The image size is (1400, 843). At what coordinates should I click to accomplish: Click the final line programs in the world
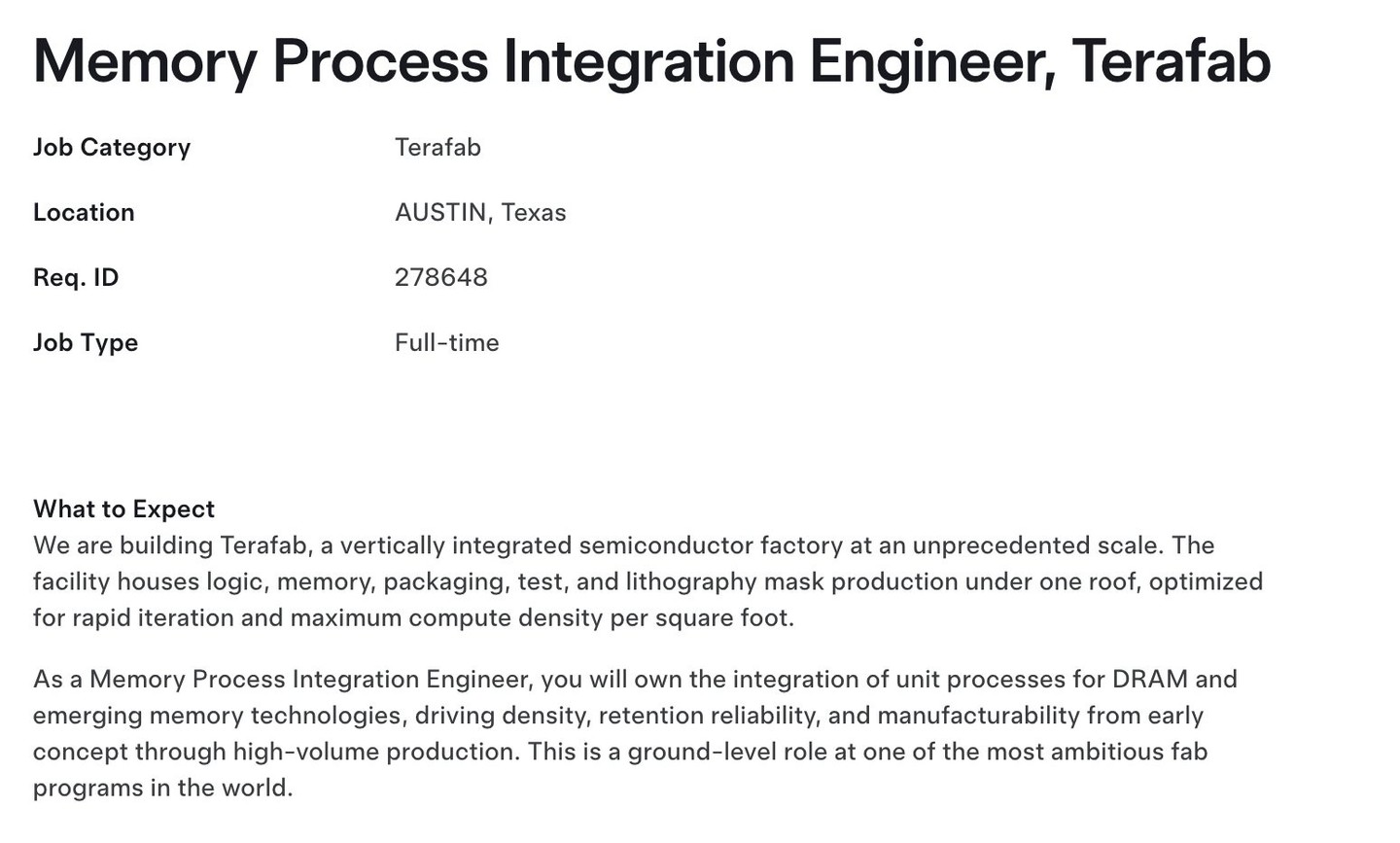coord(163,788)
